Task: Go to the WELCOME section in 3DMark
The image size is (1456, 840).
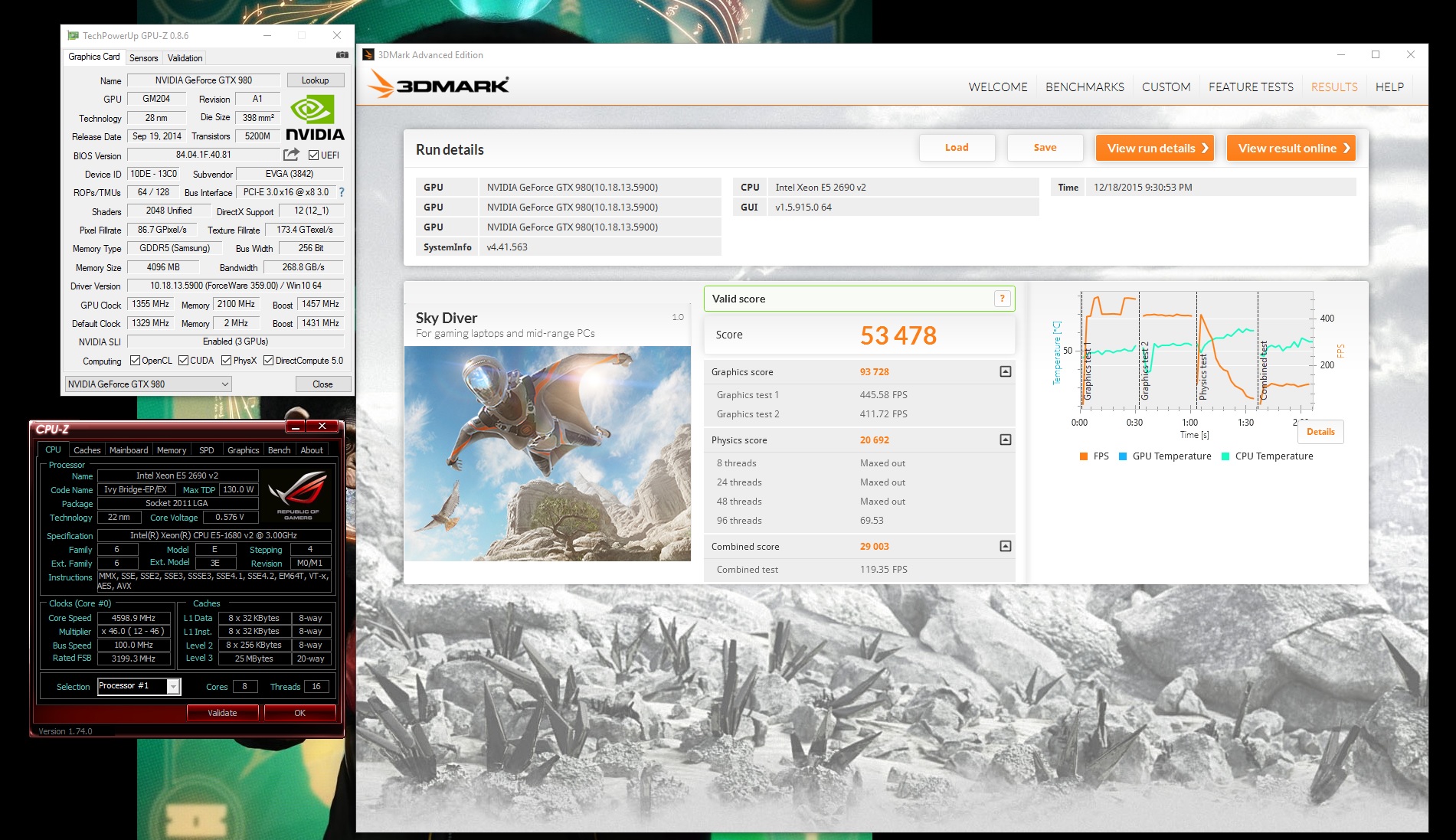Action: (998, 87)
